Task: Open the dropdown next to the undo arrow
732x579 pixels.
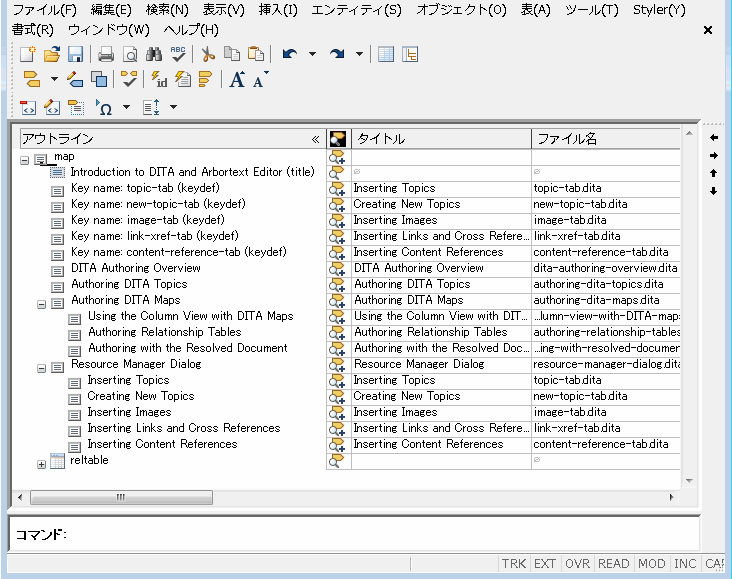Action: 312,54
